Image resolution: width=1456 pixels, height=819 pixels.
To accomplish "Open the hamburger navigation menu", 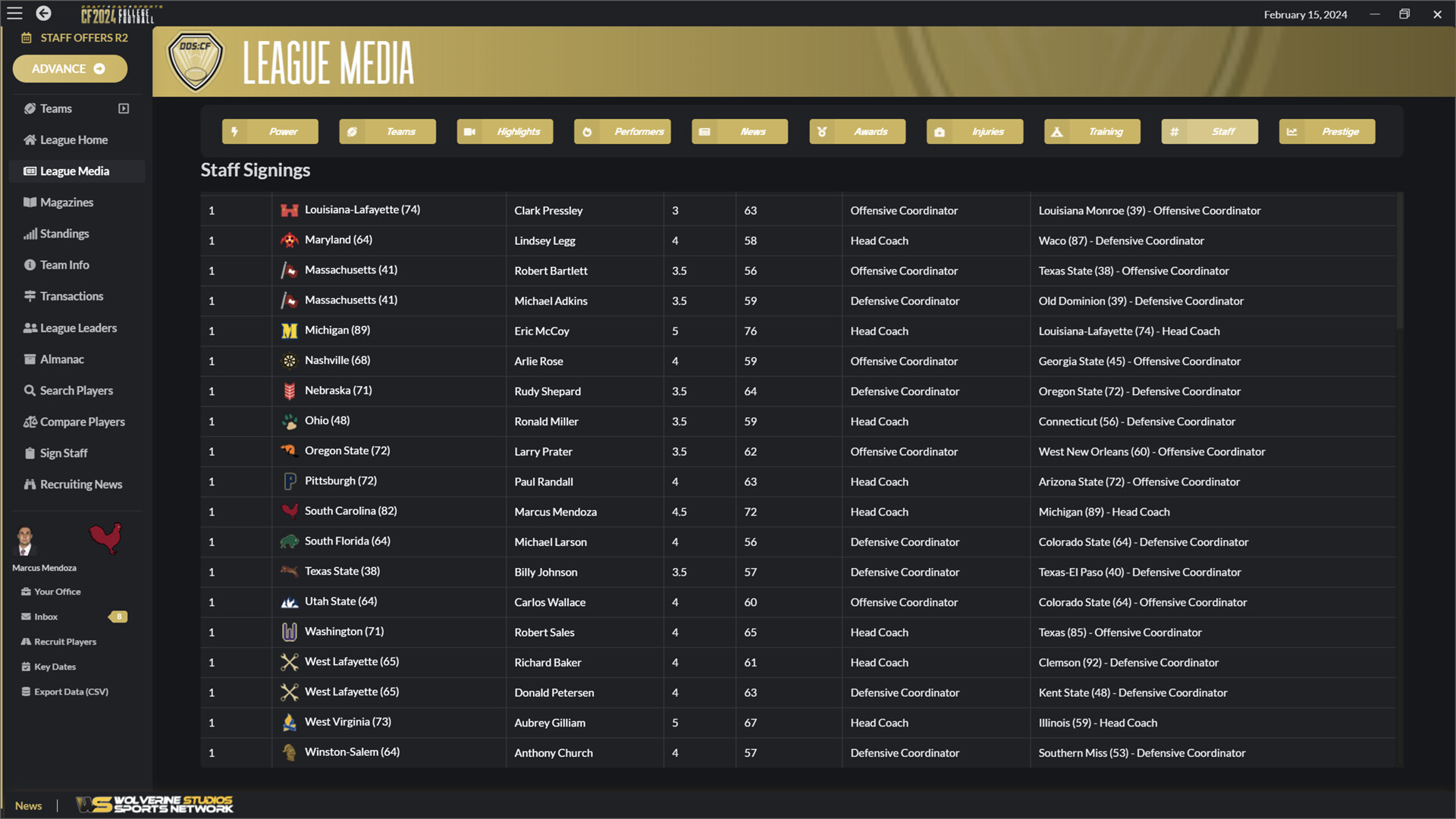I will pyautogui.click(x=14, y=13).
